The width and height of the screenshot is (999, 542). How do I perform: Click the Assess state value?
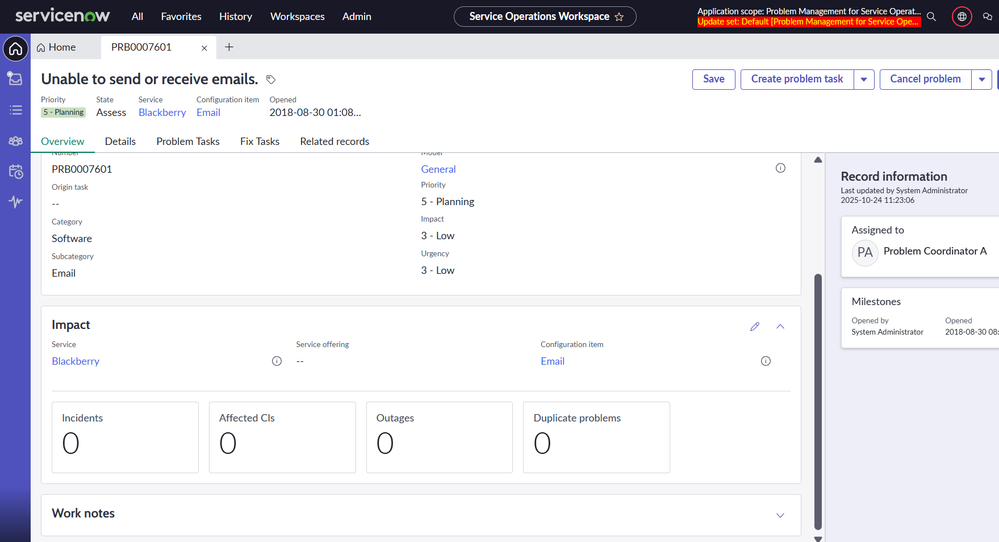pos(111,113)
